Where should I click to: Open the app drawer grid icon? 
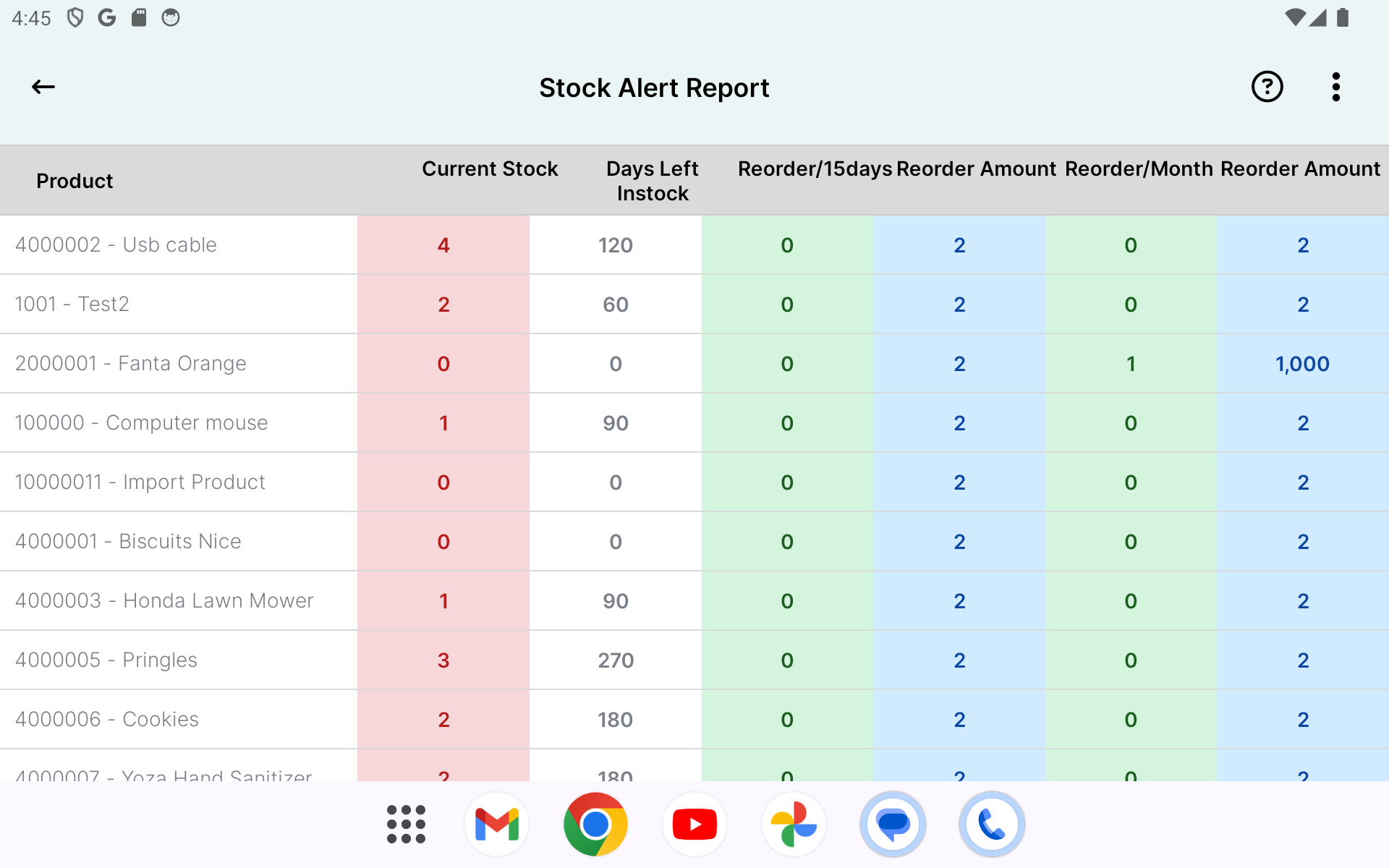pos(406,824)
